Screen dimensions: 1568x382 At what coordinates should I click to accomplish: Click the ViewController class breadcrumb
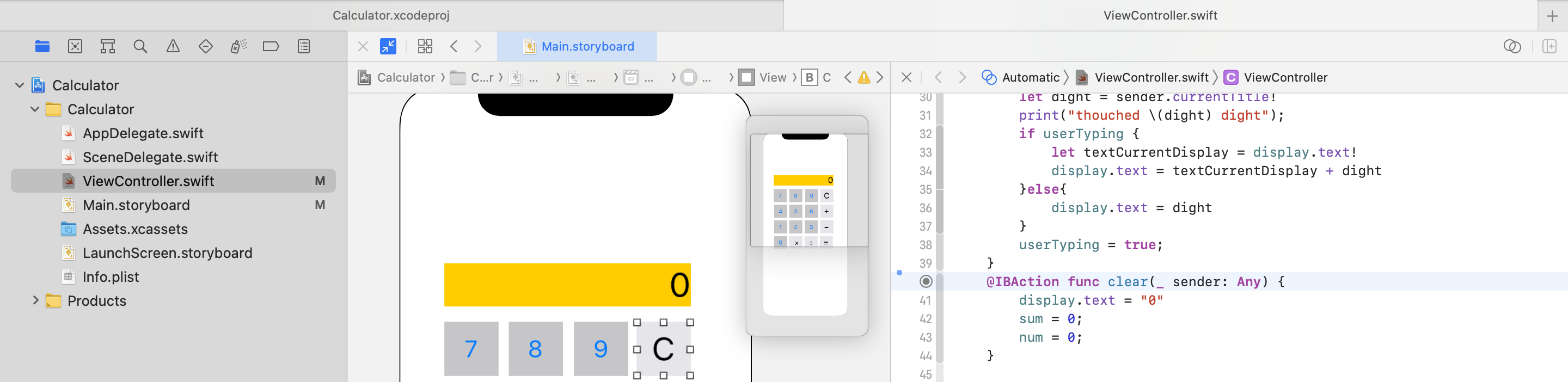pyautogui.click(x=1275, y=77)
